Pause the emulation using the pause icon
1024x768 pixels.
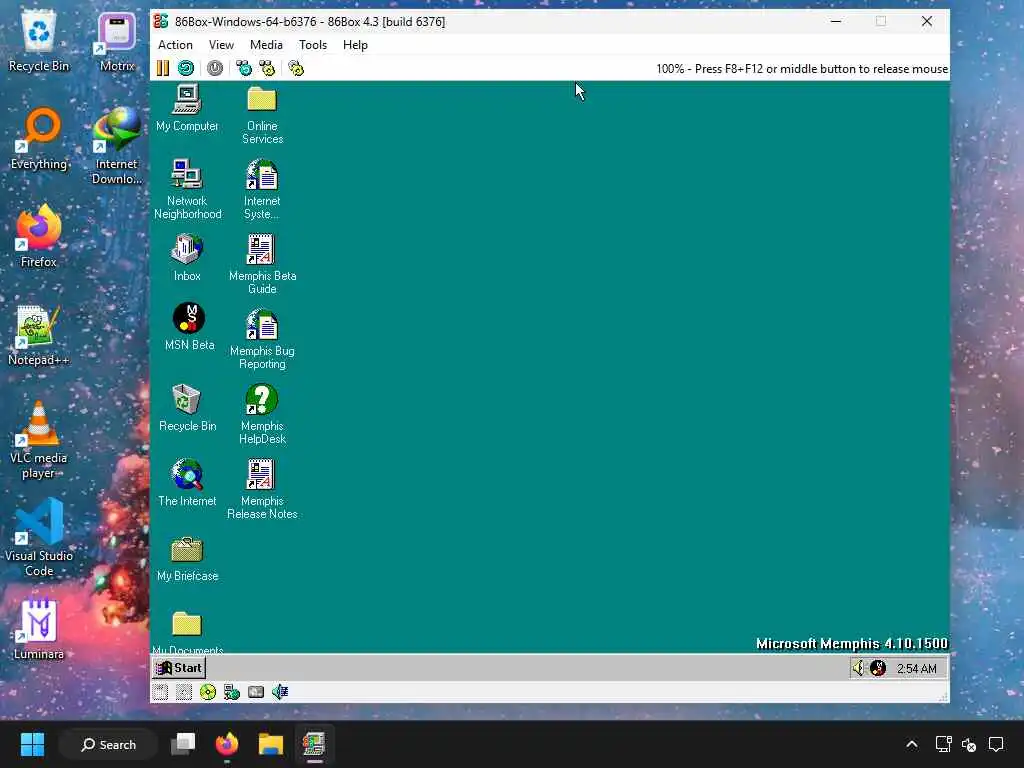pos(163,68)
